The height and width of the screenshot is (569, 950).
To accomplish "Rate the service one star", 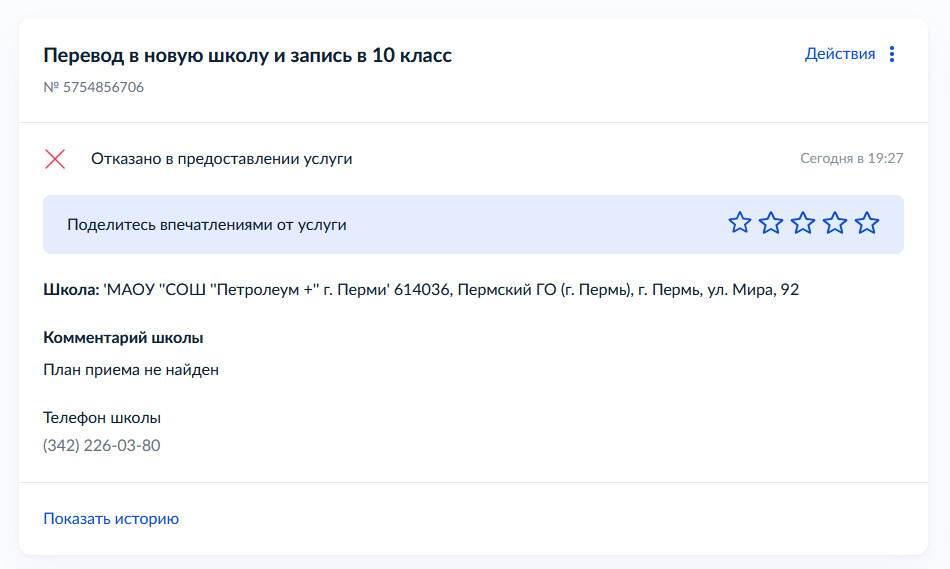I will tap(739, 223).
